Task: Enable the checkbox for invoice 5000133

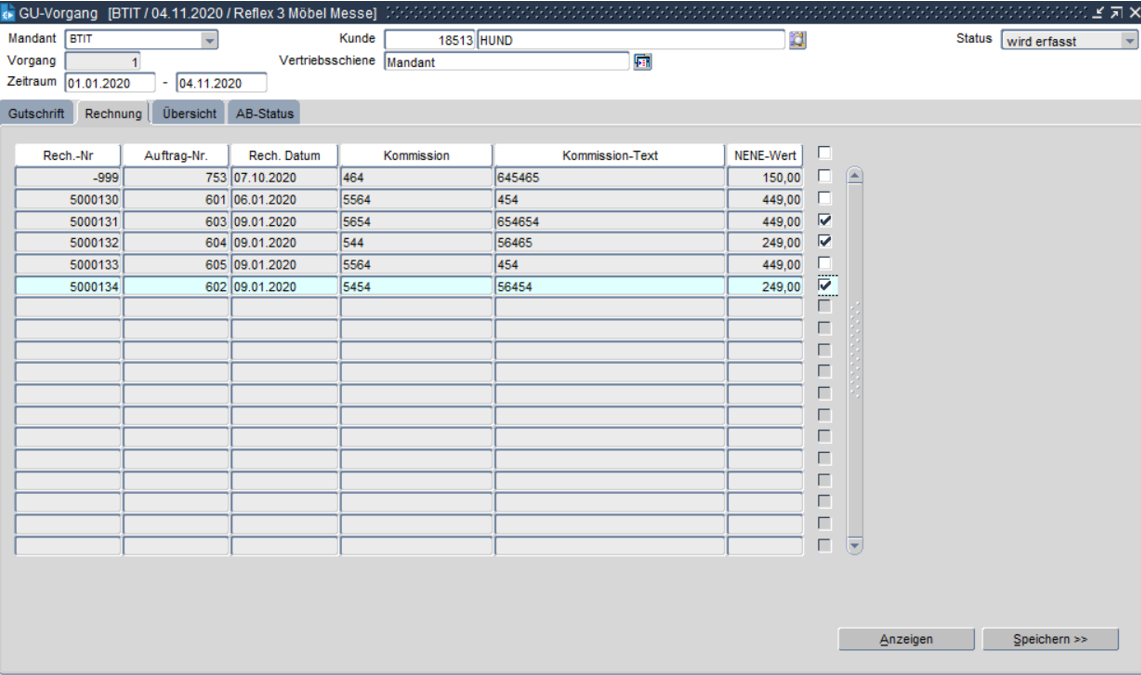Action: [824, 264]
